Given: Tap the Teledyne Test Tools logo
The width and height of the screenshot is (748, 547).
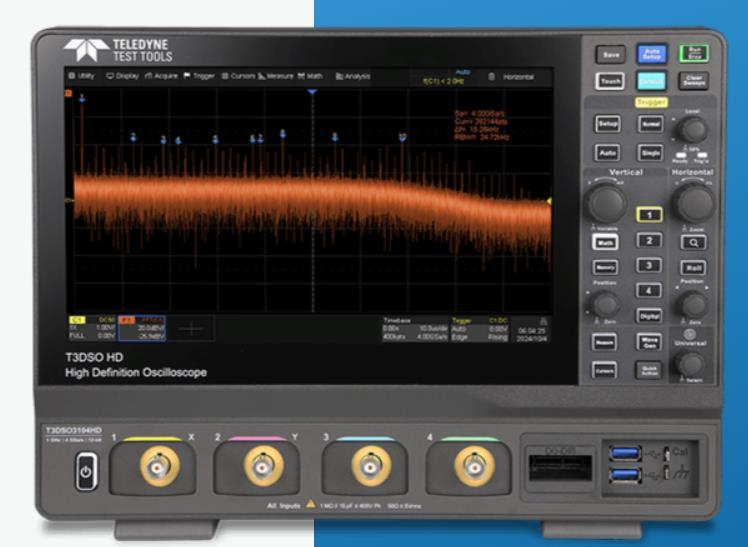Looking at the screenshot, I should click(x=118, y=51).
